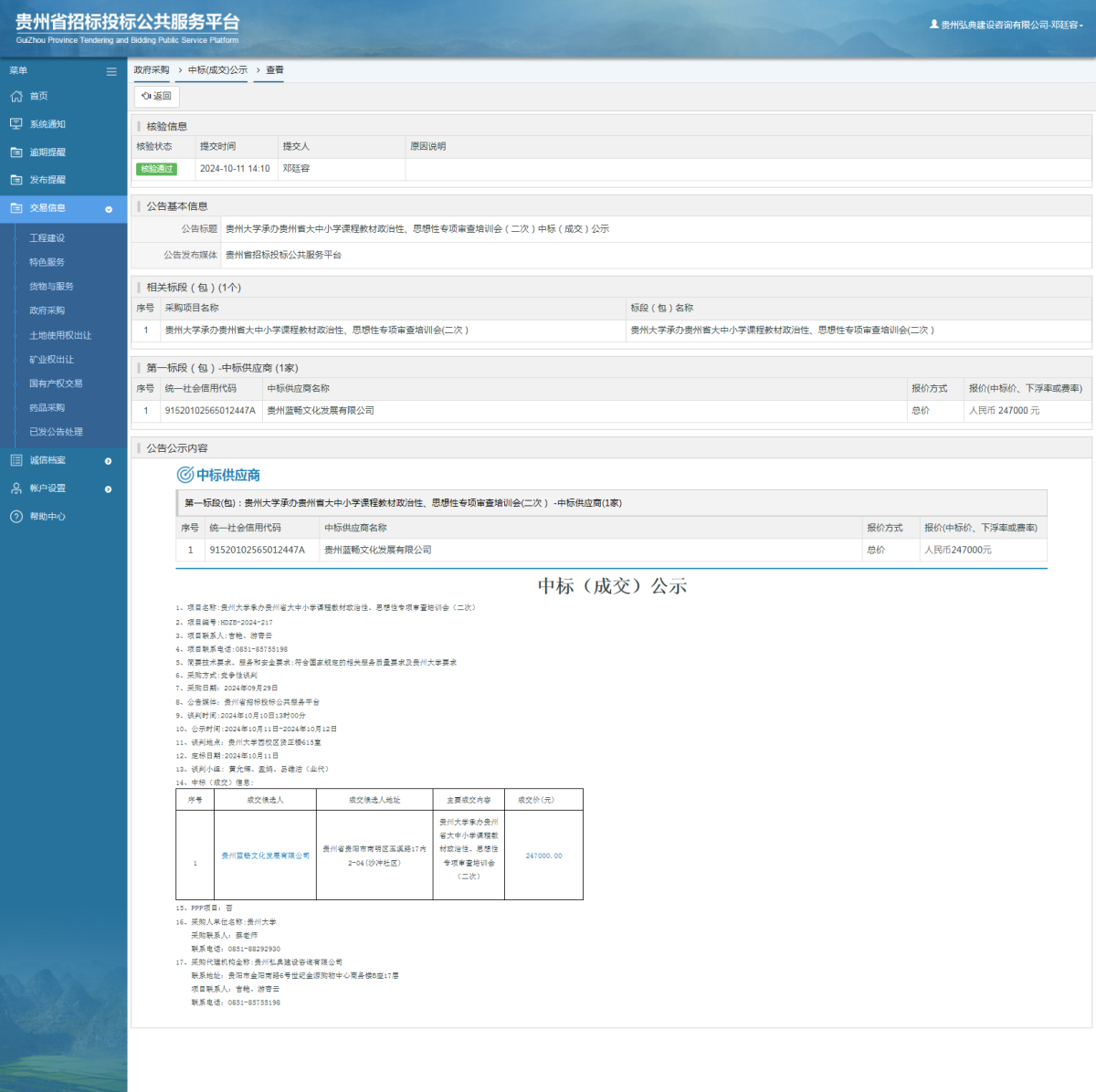Select 政府采购 submenu item in sidebar
Viewport: 1096px width, 1092px height.
47,310
